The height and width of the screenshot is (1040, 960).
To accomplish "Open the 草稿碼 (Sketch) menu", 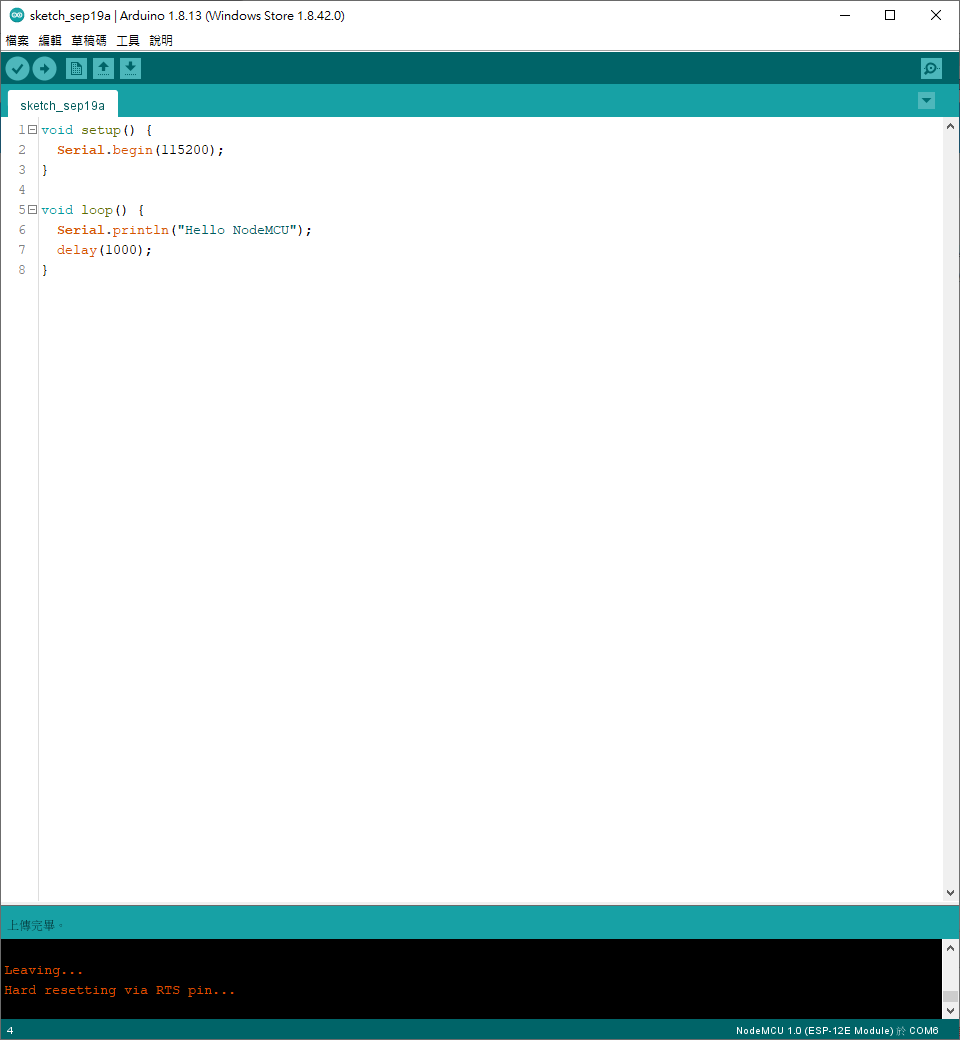I will [89, 40].
